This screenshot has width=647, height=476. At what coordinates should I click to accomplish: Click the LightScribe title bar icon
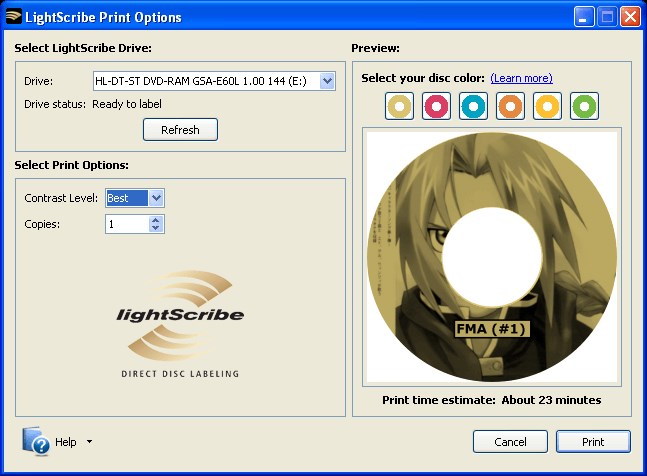pos(14,17)
